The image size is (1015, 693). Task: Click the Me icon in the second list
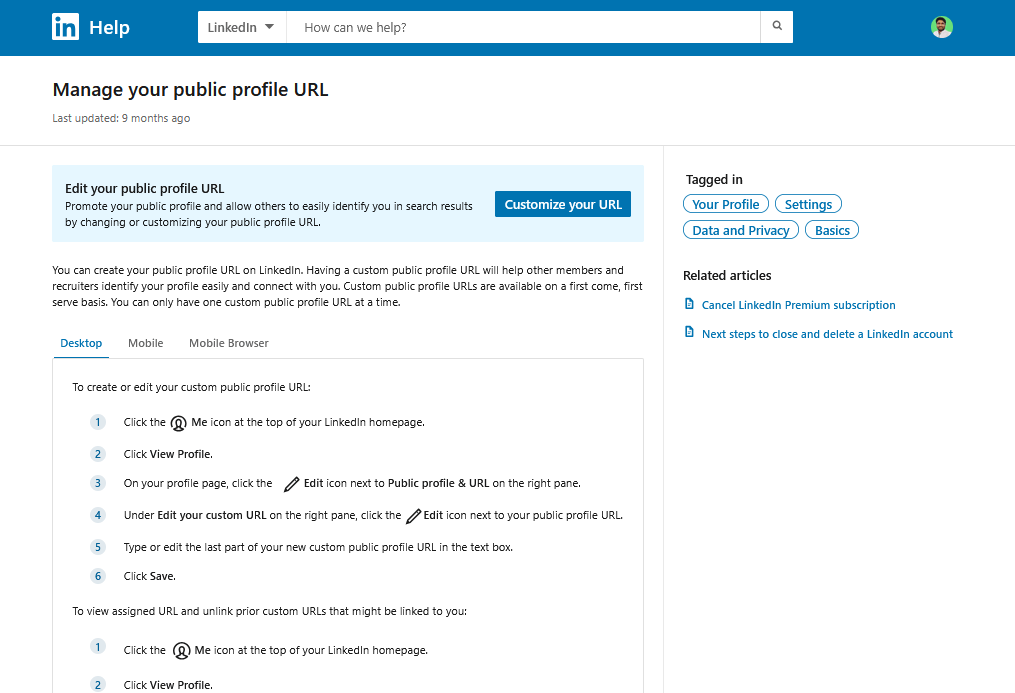pos(182,650)
